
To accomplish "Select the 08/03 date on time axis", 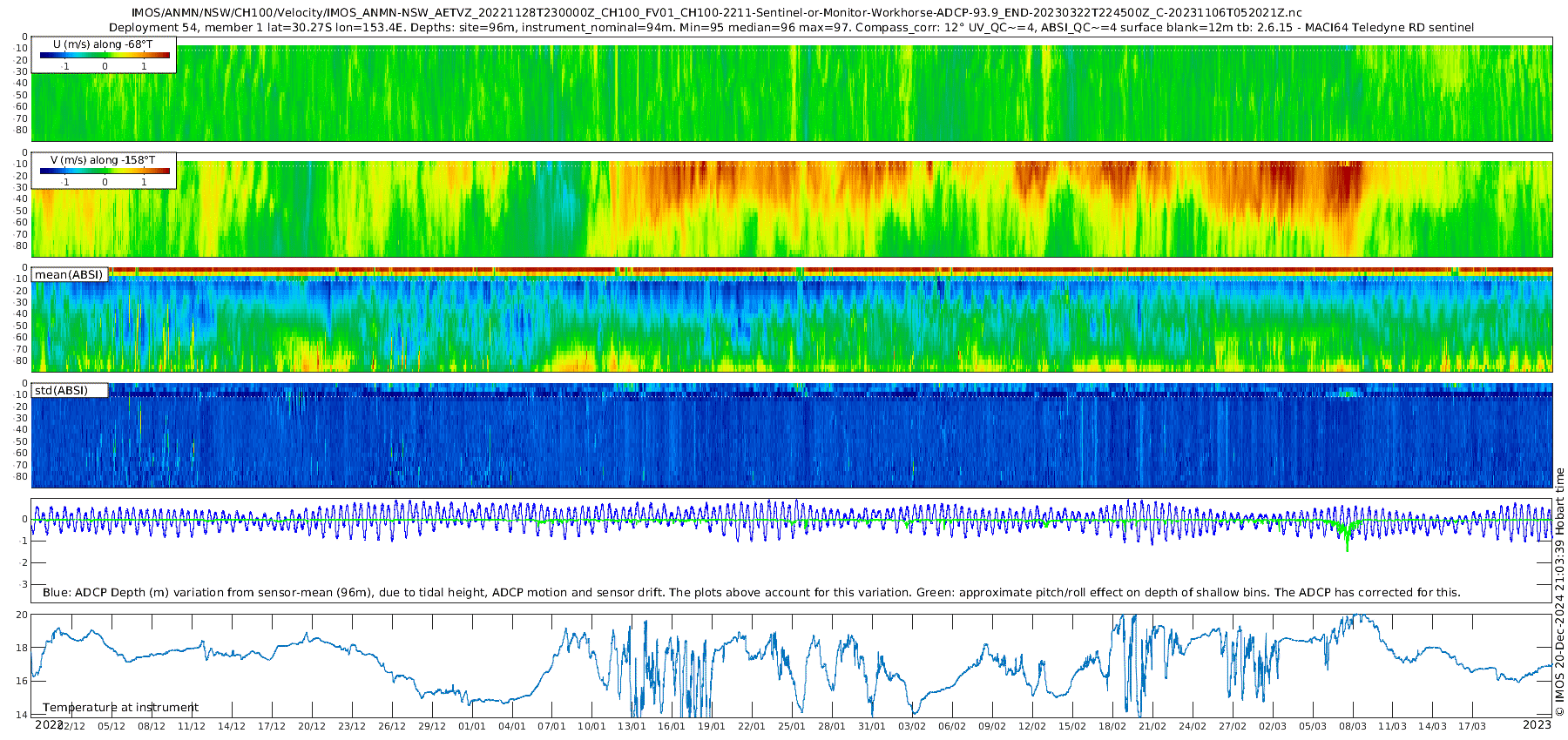I will pyautogui.click(x=1352, y=726).
